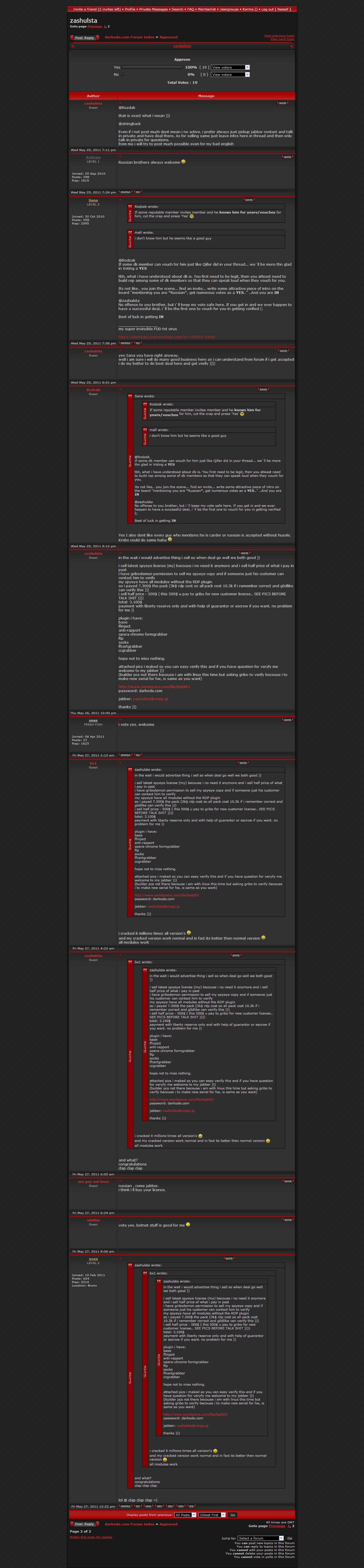This screenshot has height=1568, width=364.
Task: Click YIM icon below sven's post
Action: [169, 1506]
